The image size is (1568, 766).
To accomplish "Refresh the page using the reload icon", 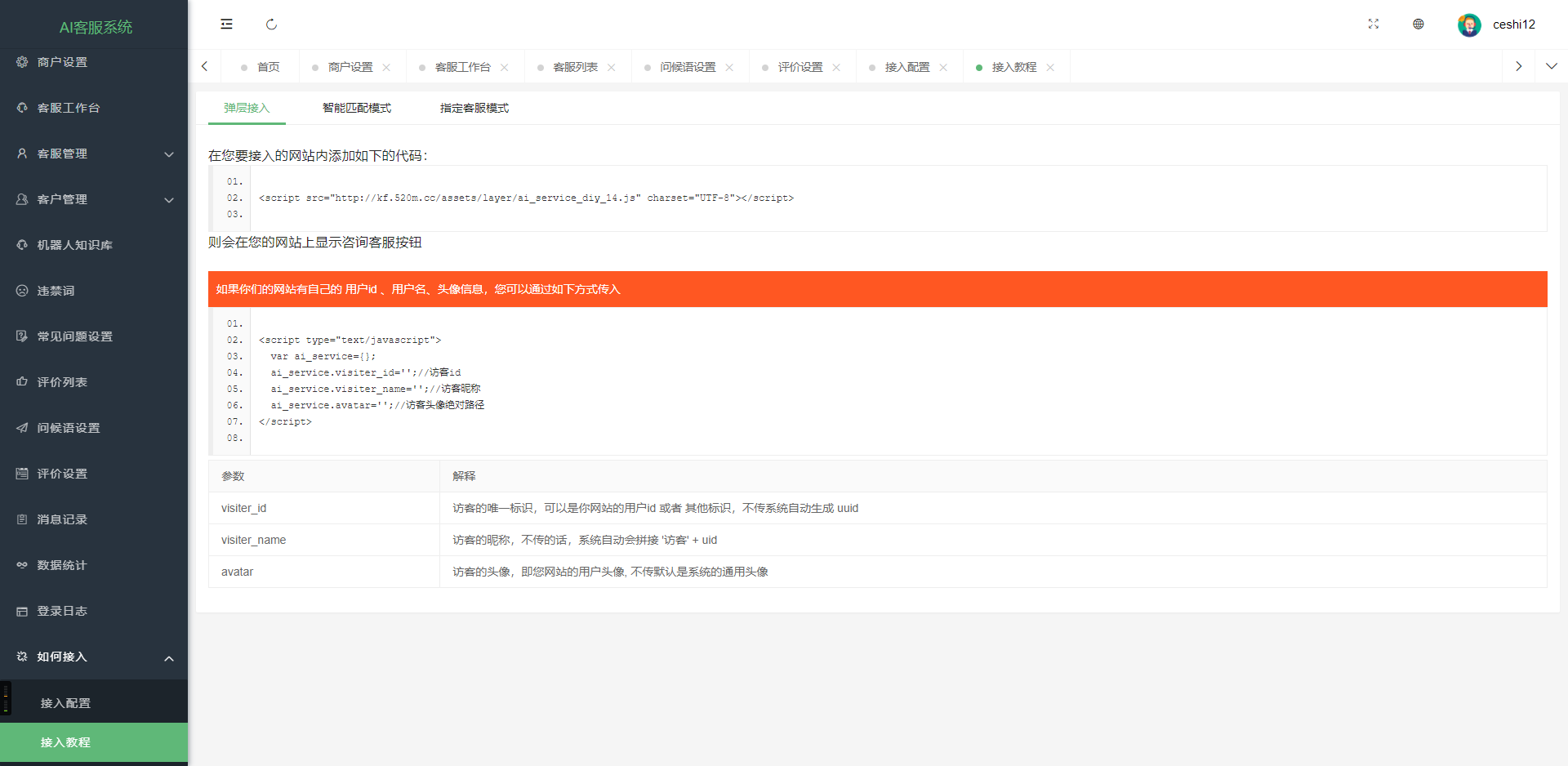I will pos(272,24).
